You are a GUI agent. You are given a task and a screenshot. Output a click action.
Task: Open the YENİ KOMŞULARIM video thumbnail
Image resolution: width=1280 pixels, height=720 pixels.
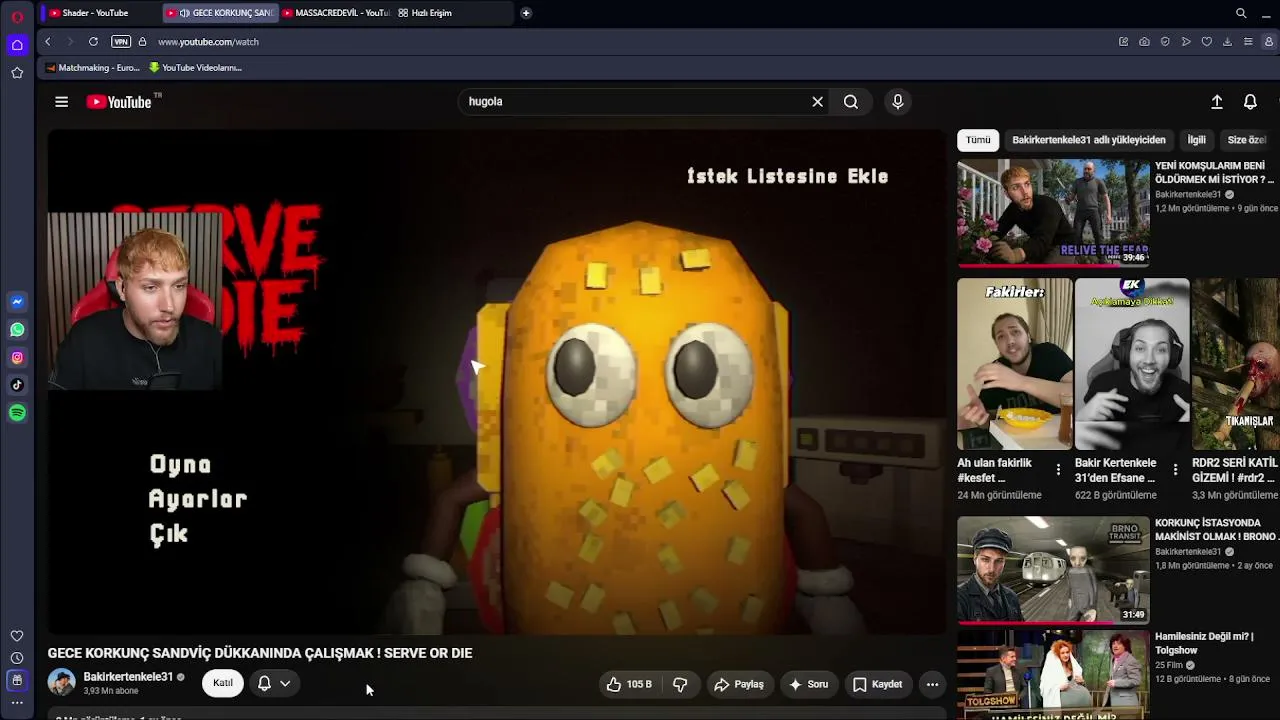tap(1053, 213)
